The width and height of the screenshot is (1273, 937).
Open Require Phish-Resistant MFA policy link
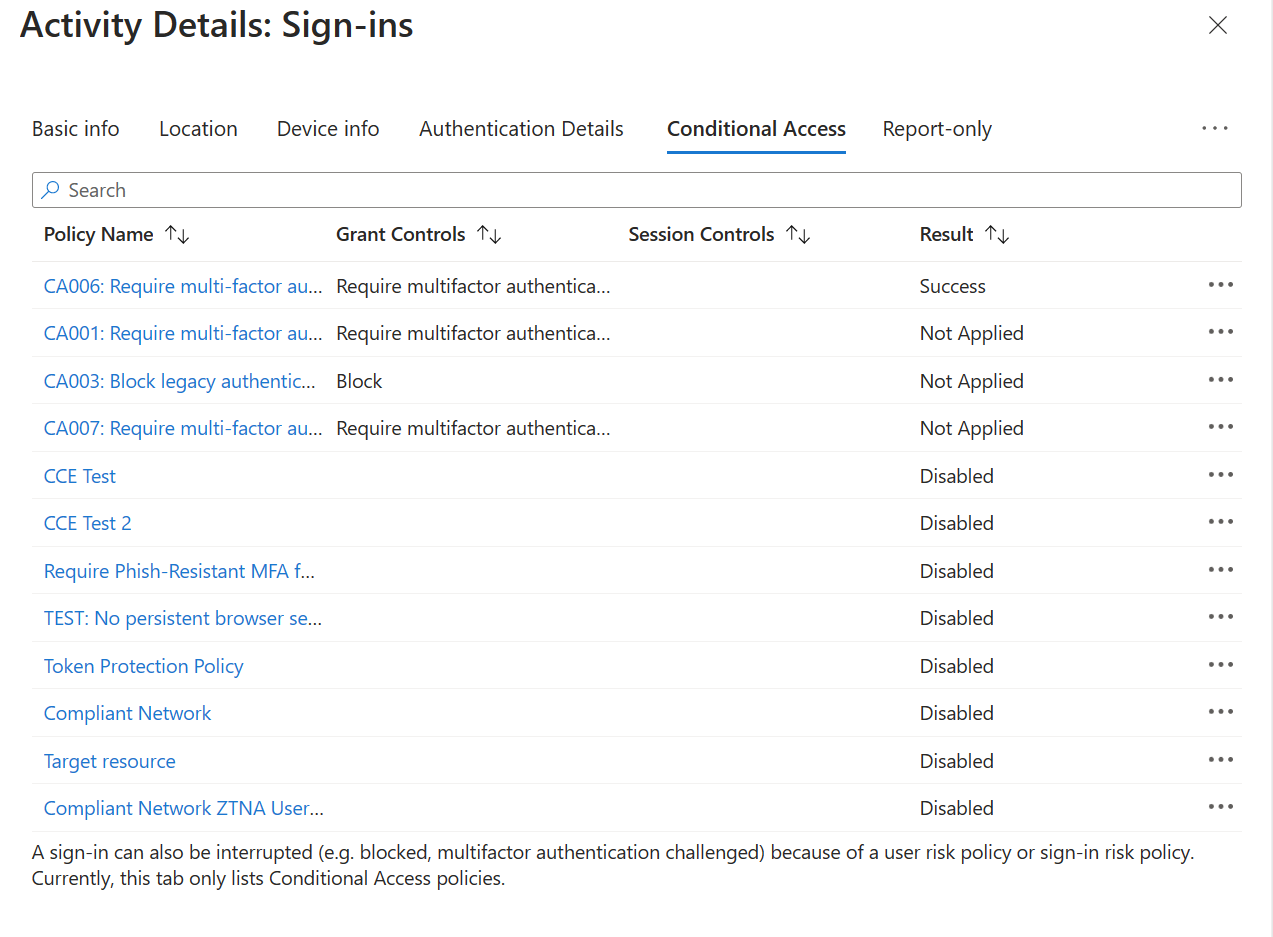(180, 571)
